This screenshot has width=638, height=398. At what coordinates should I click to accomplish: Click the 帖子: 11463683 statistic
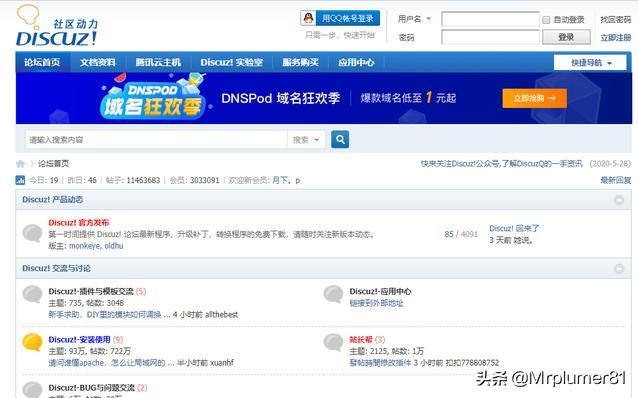click(x=133, y=180)
